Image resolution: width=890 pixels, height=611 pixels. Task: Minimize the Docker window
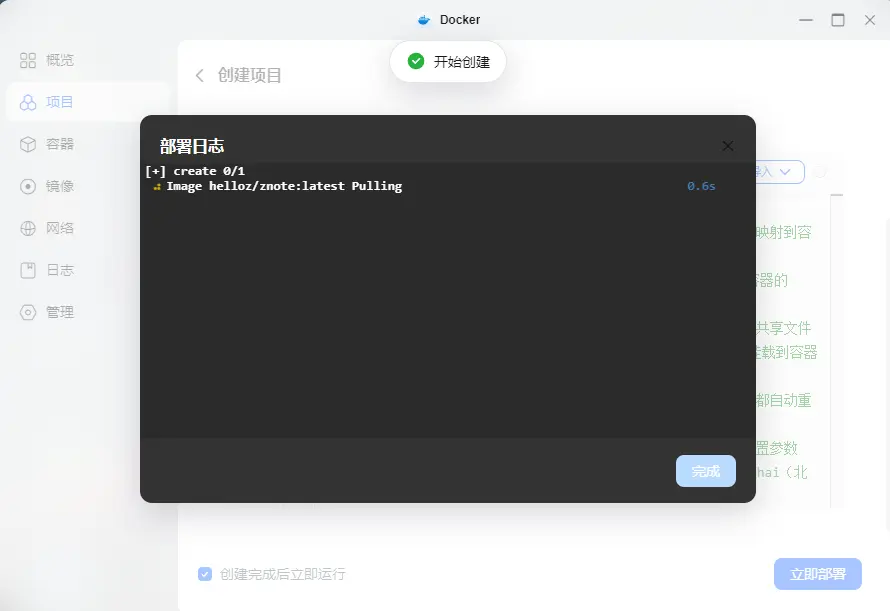click(x=805, y=20)
